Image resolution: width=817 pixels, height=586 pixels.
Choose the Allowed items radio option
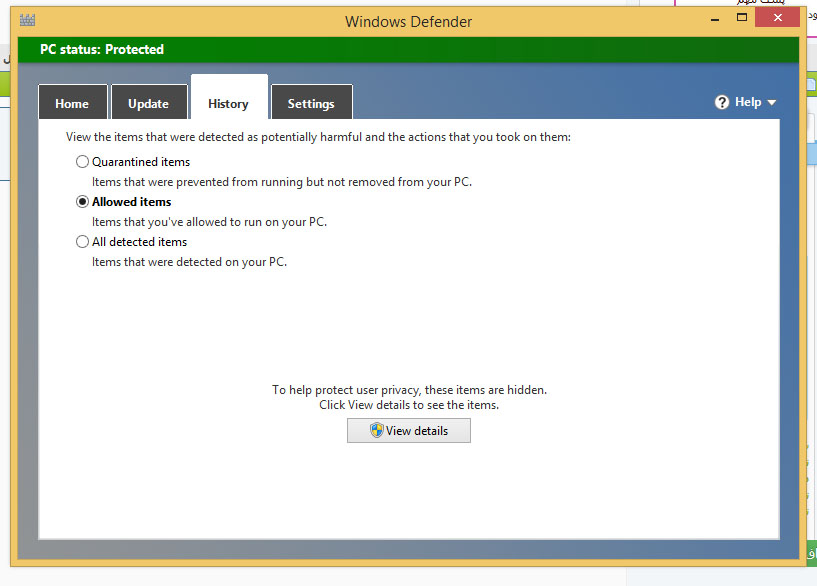point(82,202)
